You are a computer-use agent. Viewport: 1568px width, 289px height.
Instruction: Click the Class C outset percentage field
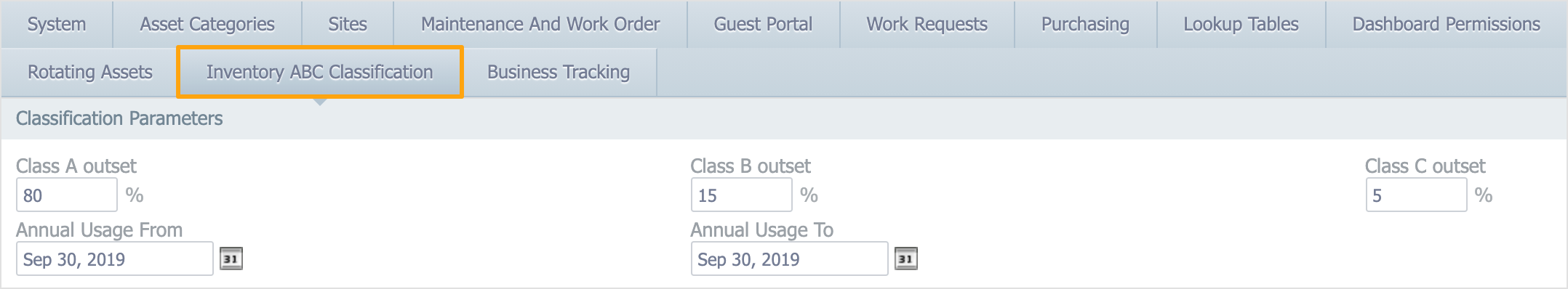pos(1416,195)
